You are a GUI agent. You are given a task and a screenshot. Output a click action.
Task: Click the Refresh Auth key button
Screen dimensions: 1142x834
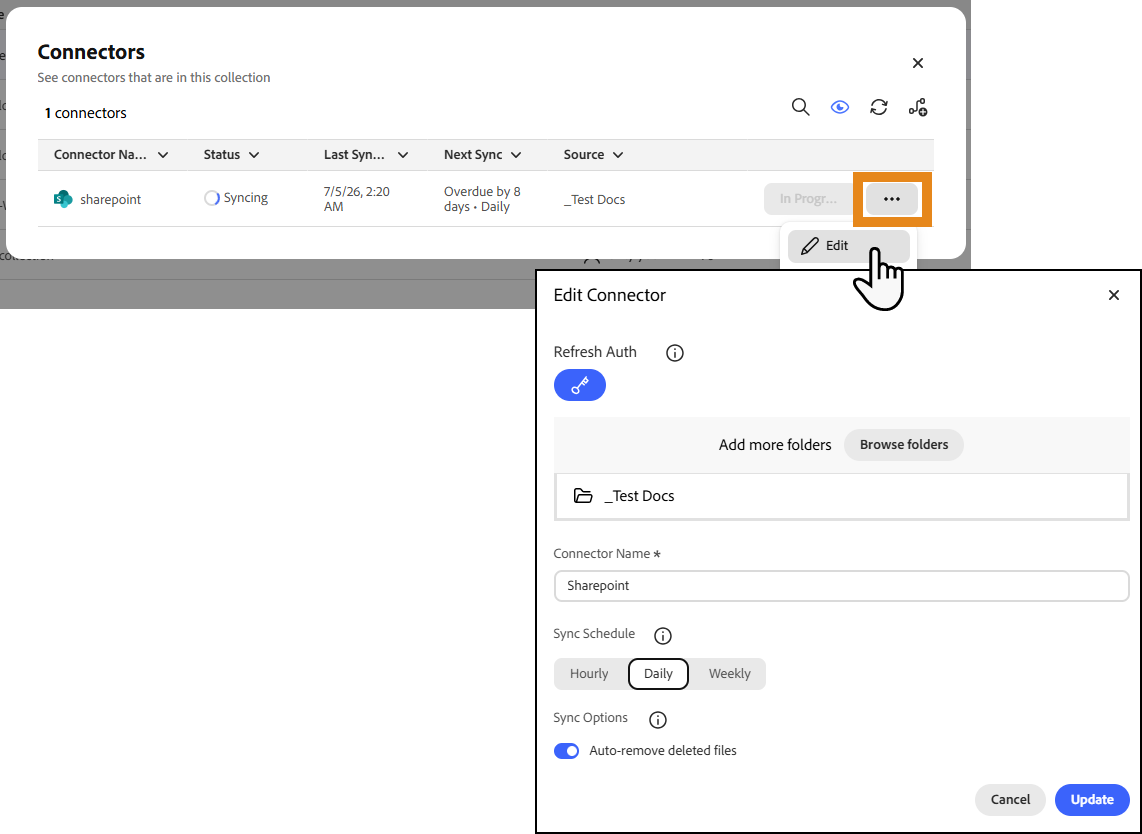[x=580, y=385]
